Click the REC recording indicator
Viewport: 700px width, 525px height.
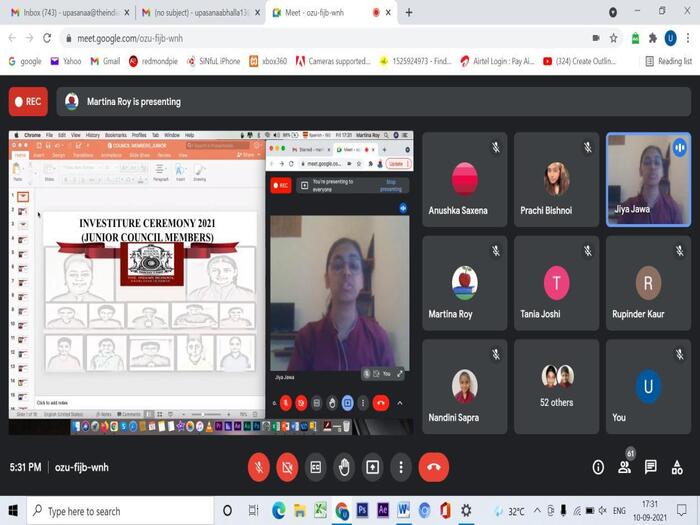coord(28,101)
